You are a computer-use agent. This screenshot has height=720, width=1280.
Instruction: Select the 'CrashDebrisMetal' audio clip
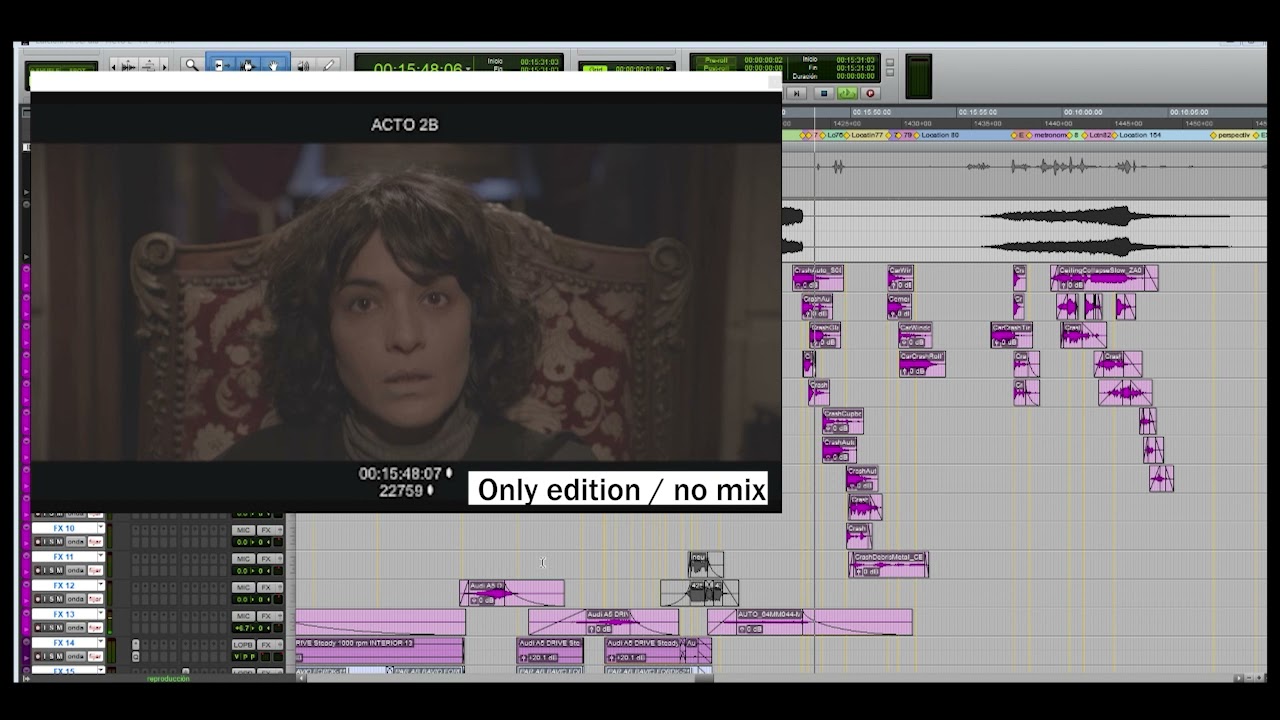click(889, 565)
